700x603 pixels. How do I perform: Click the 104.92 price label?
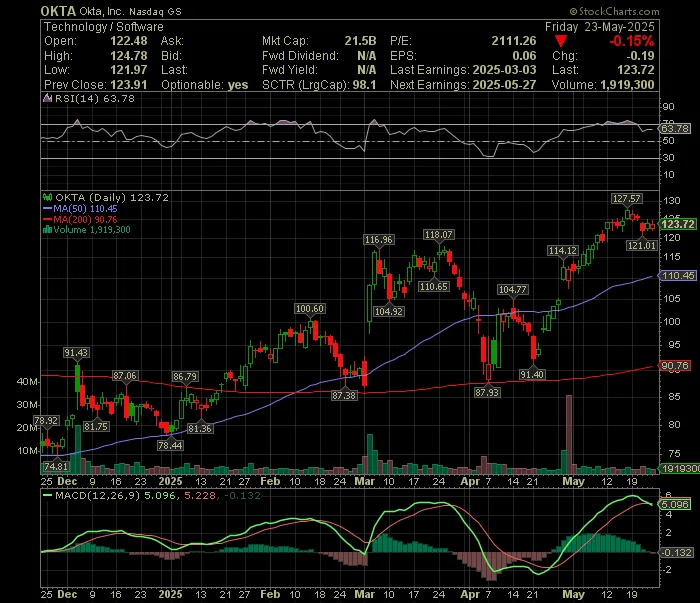click(x=389, y=312)
